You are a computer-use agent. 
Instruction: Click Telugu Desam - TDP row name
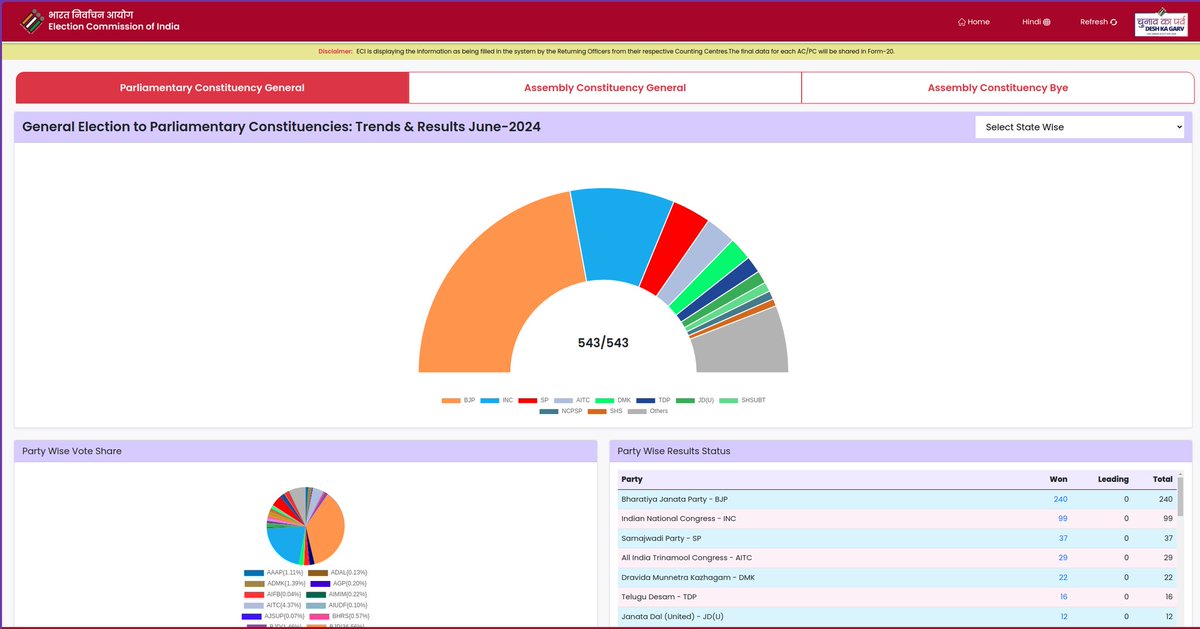(x=659, y=597)
